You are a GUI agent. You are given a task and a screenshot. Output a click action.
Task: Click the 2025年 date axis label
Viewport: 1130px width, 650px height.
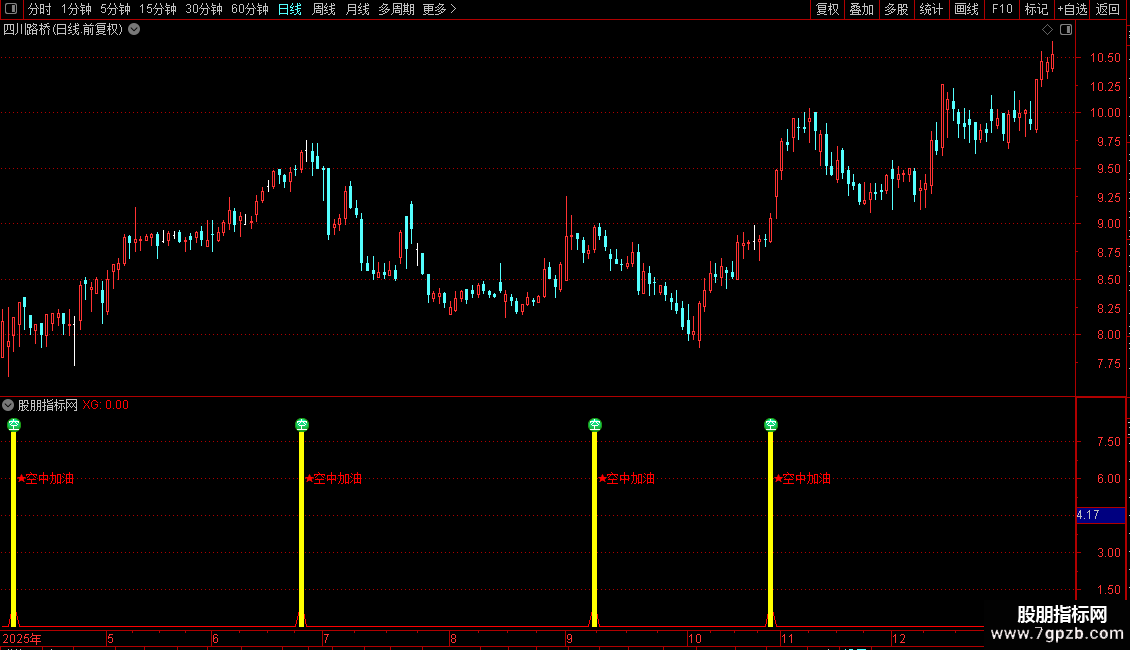[22, 638]
